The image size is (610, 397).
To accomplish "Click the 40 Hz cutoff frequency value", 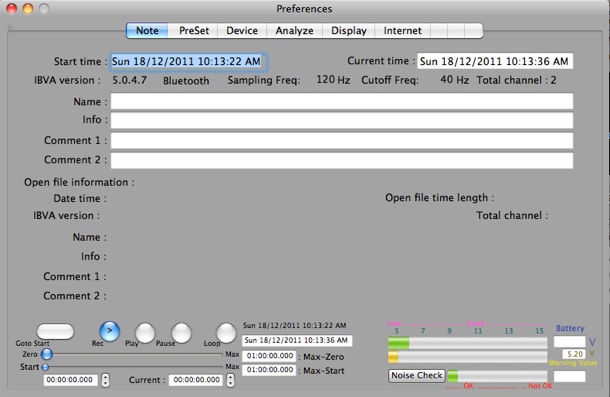I will coord(454,80).
